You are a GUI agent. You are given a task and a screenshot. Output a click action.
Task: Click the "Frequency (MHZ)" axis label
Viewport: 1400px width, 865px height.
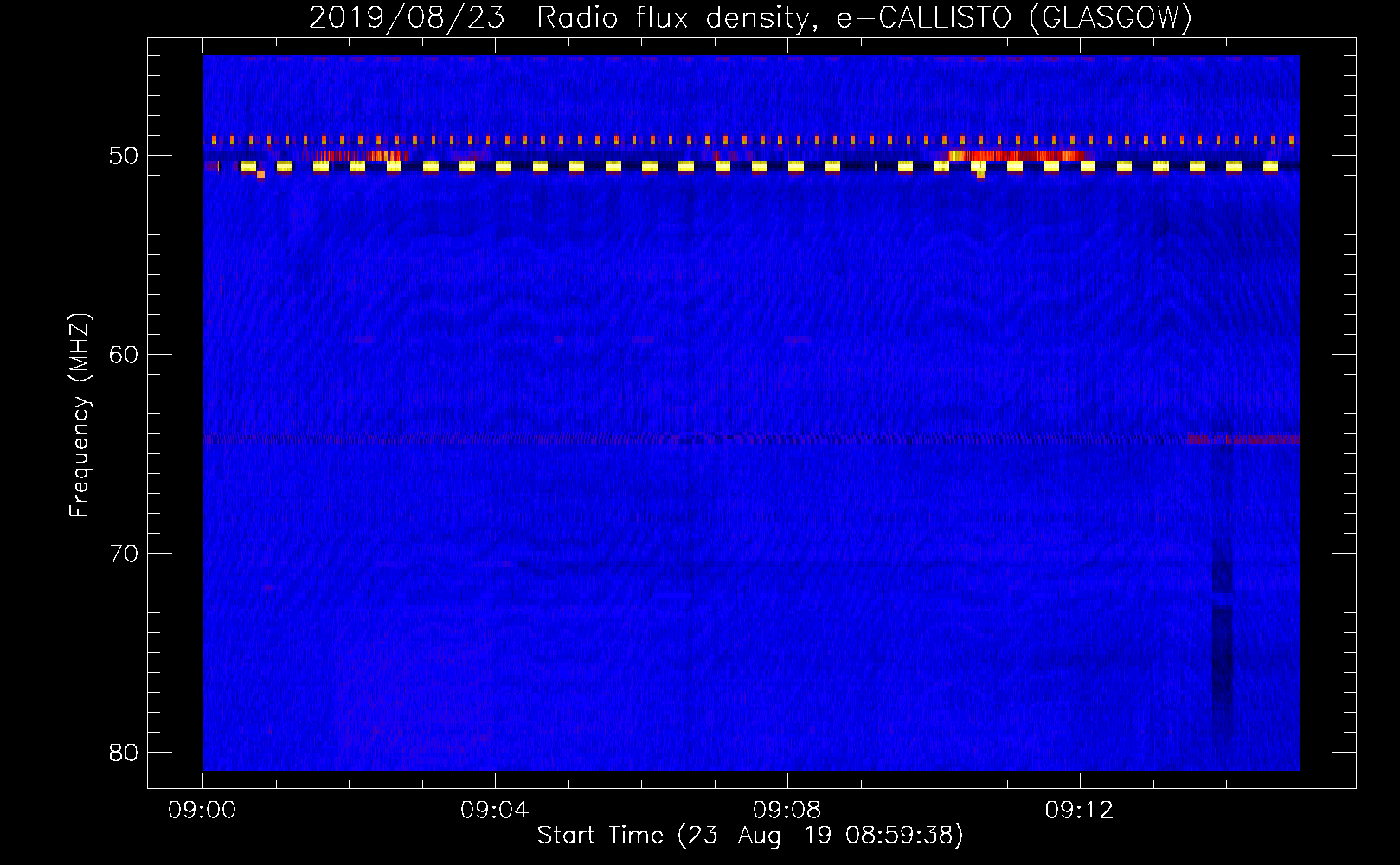tap(80, 415)
